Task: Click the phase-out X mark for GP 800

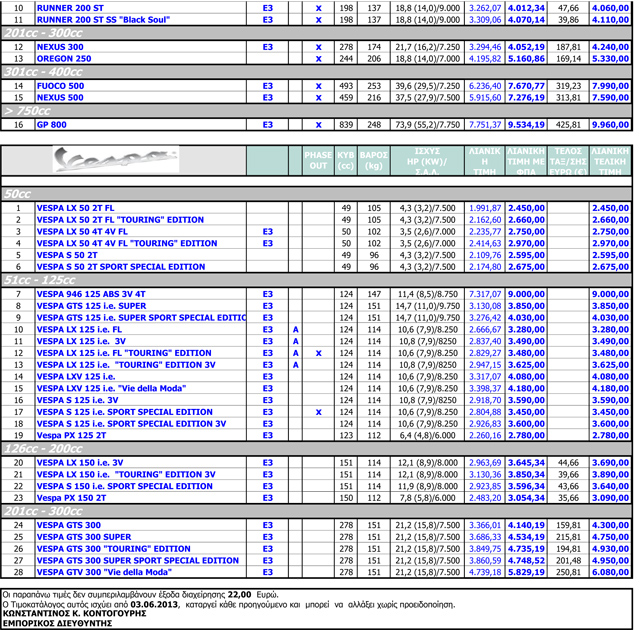Action: pos(318,125)
